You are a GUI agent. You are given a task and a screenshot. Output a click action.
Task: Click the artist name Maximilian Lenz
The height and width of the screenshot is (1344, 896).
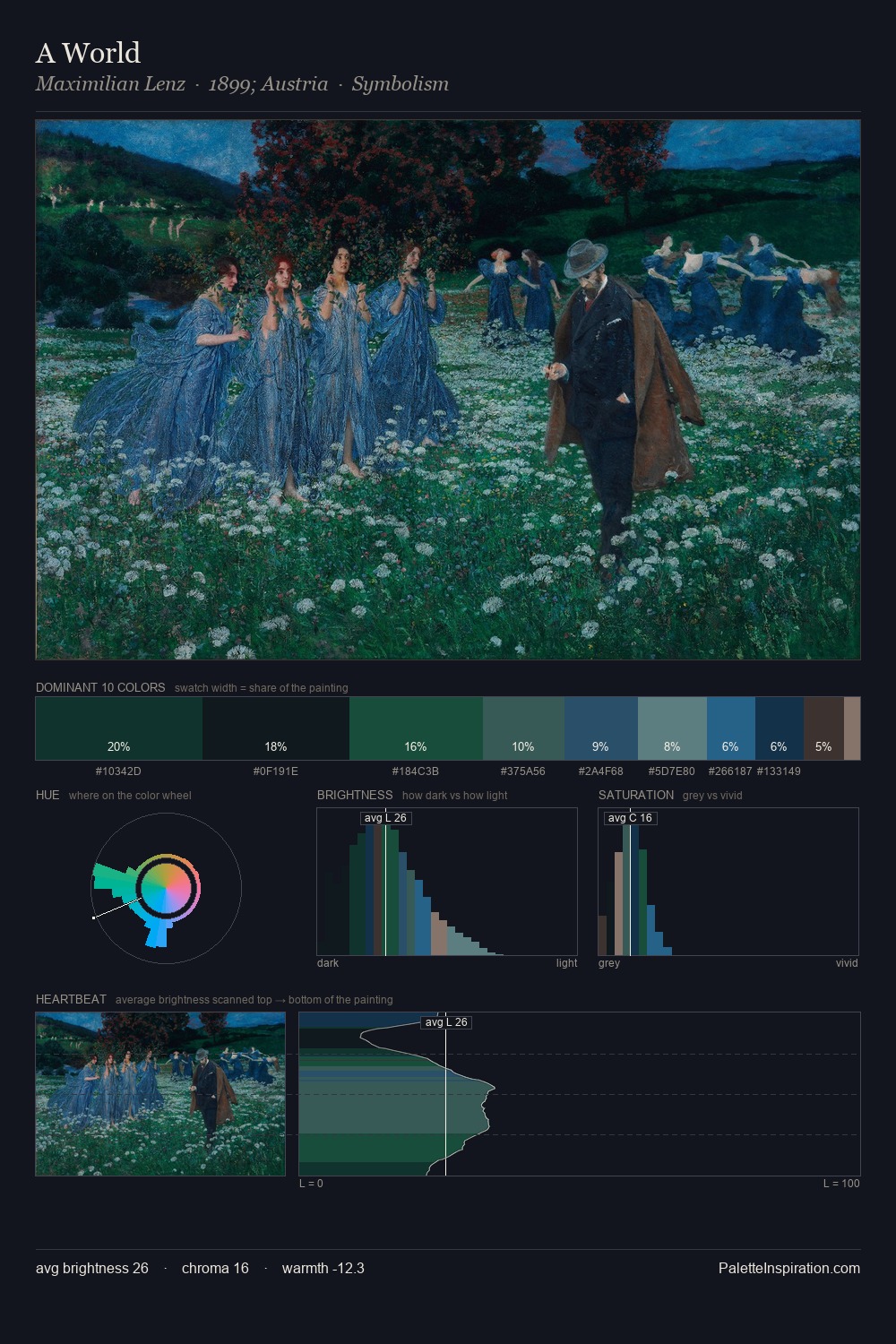110,84
